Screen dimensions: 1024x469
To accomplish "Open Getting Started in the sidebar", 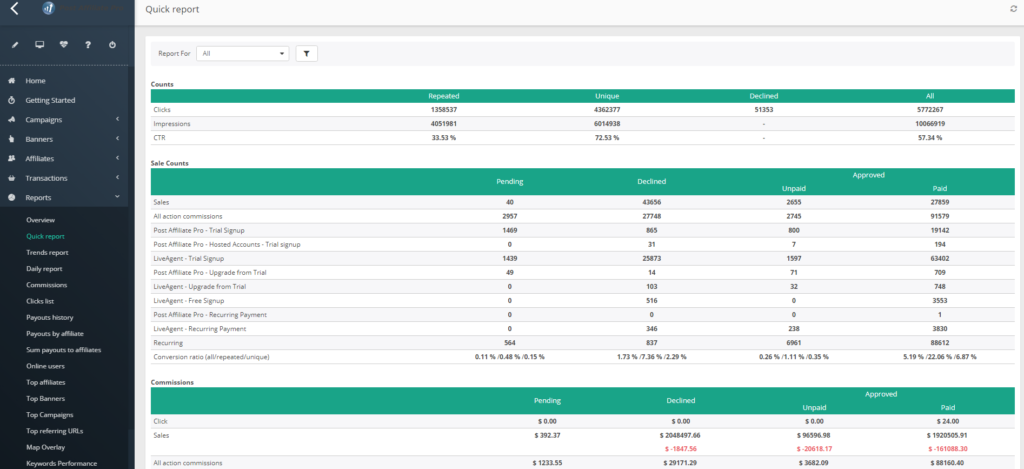I will [x=50, y=100].
